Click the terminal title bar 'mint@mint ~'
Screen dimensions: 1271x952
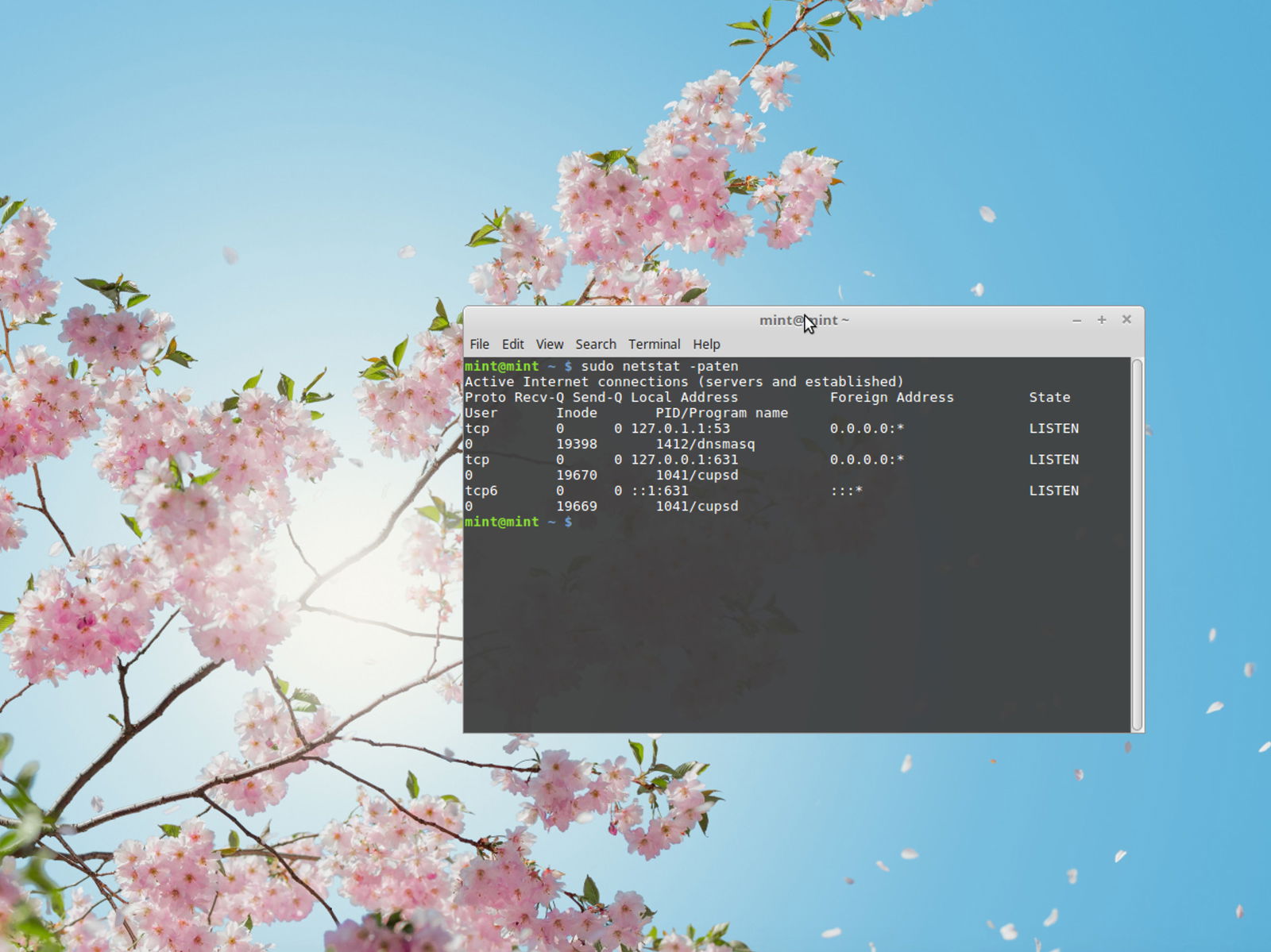pos(804,320)
